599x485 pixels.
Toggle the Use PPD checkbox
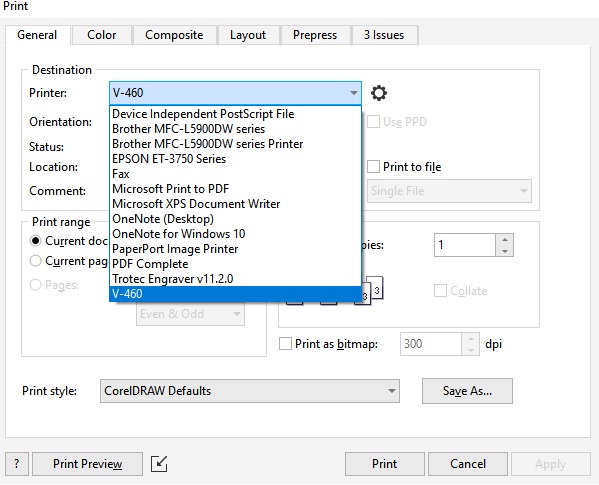pyautogui.click(x=373, y=122)
